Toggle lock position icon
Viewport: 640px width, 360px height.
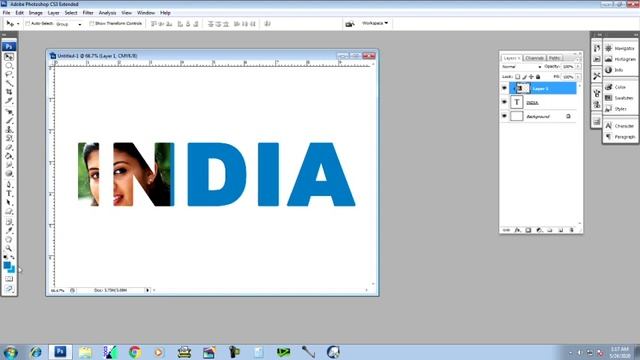[531, 77]
